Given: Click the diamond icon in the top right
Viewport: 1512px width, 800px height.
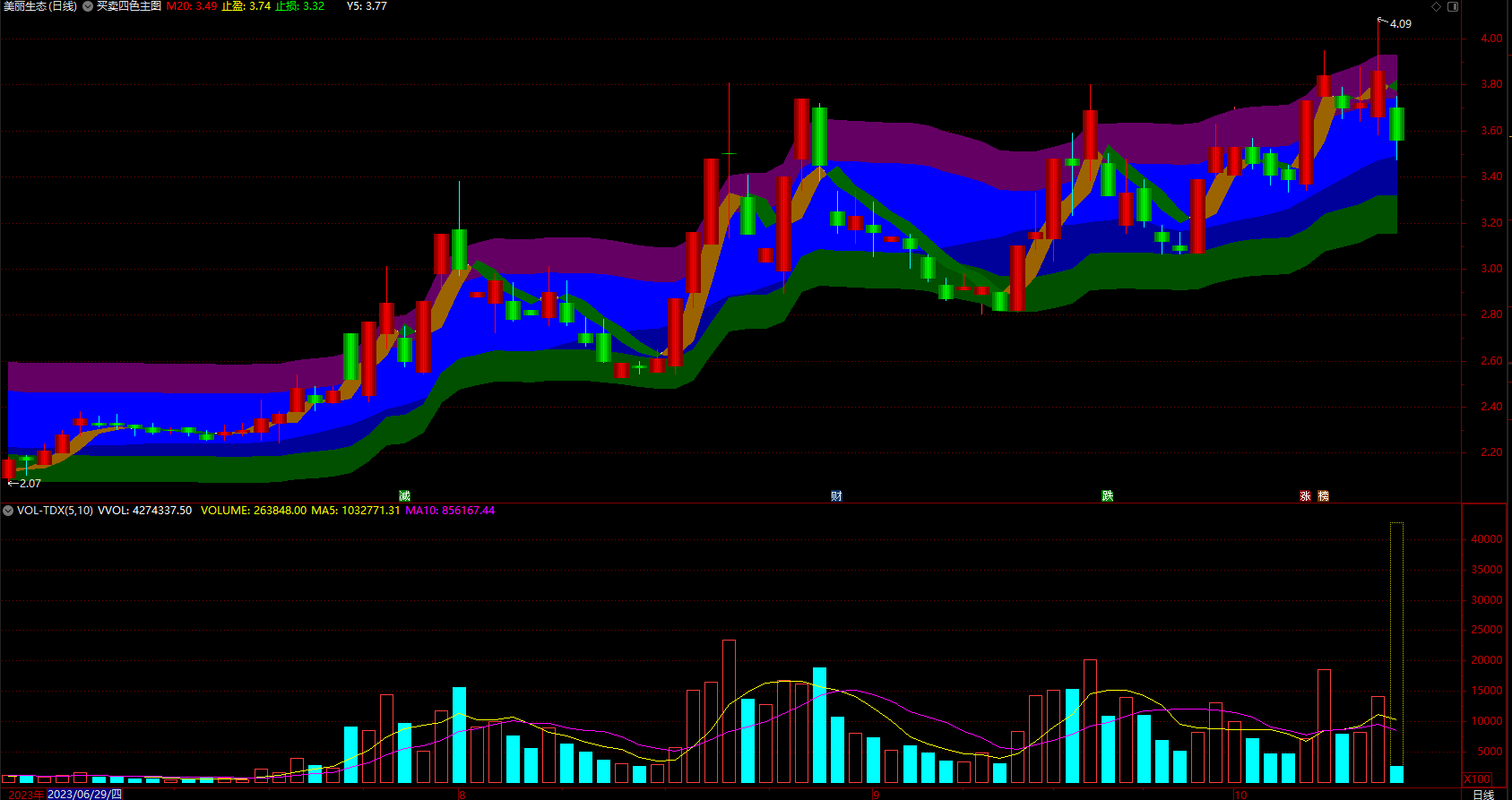Looking at the screenshot, I should 1436,6.
